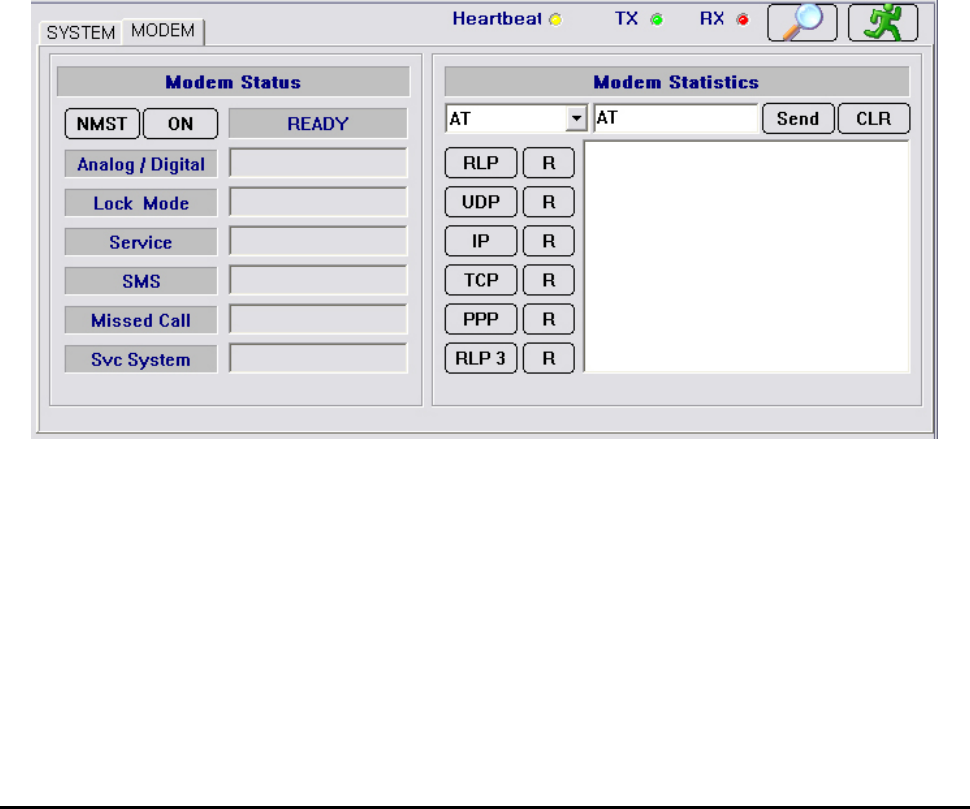Click the RLP 3 statistics button
The height and width of the screenshot is (809, 970).
point(481,358)
